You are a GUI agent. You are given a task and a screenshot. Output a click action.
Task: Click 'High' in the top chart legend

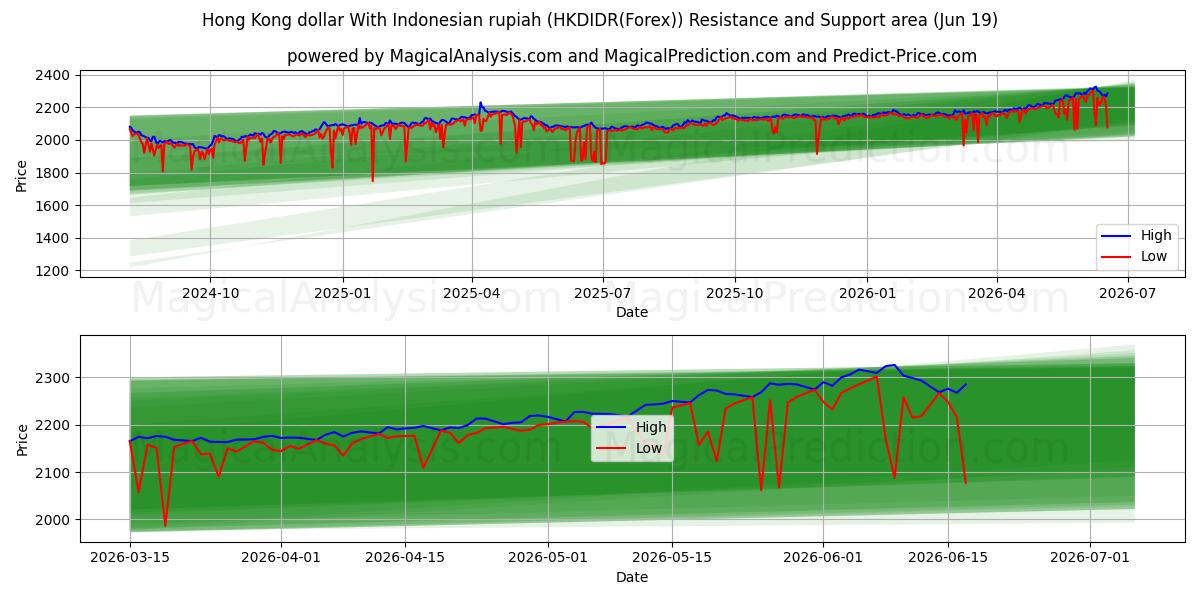pyautogui.click(x=1156, y=236)
